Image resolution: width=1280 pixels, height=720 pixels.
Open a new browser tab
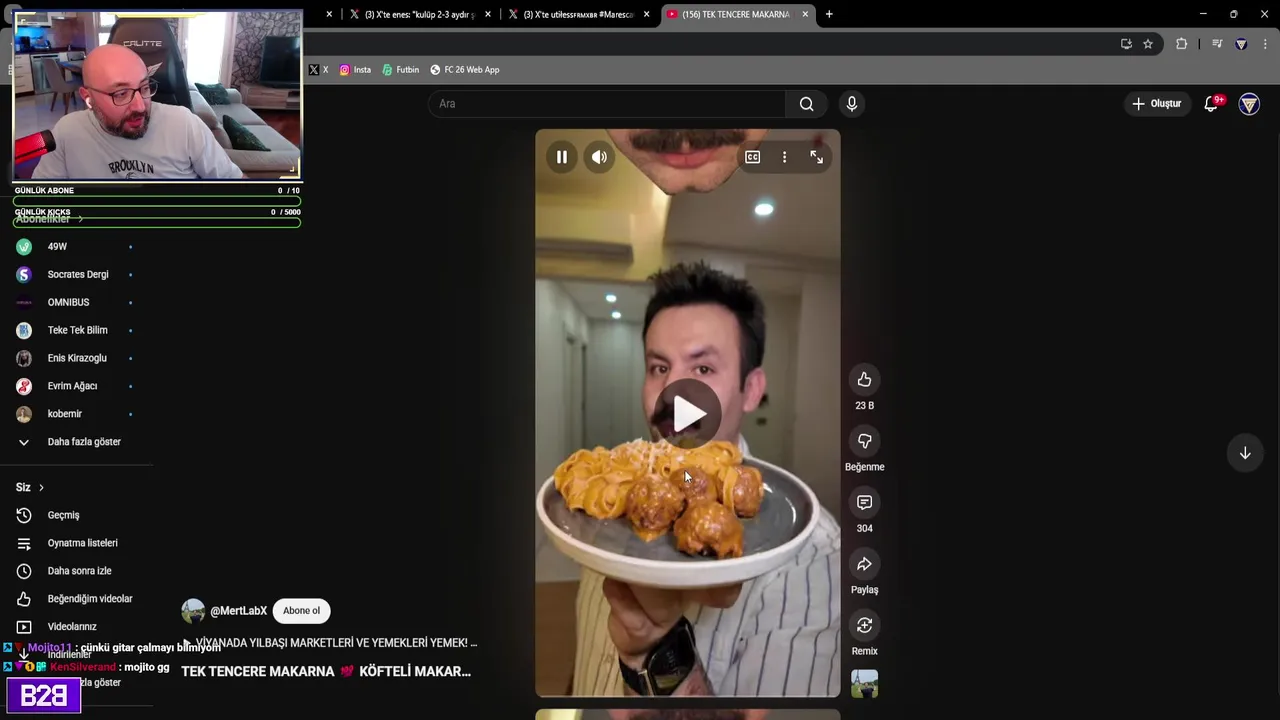click(x=829, y=14)
